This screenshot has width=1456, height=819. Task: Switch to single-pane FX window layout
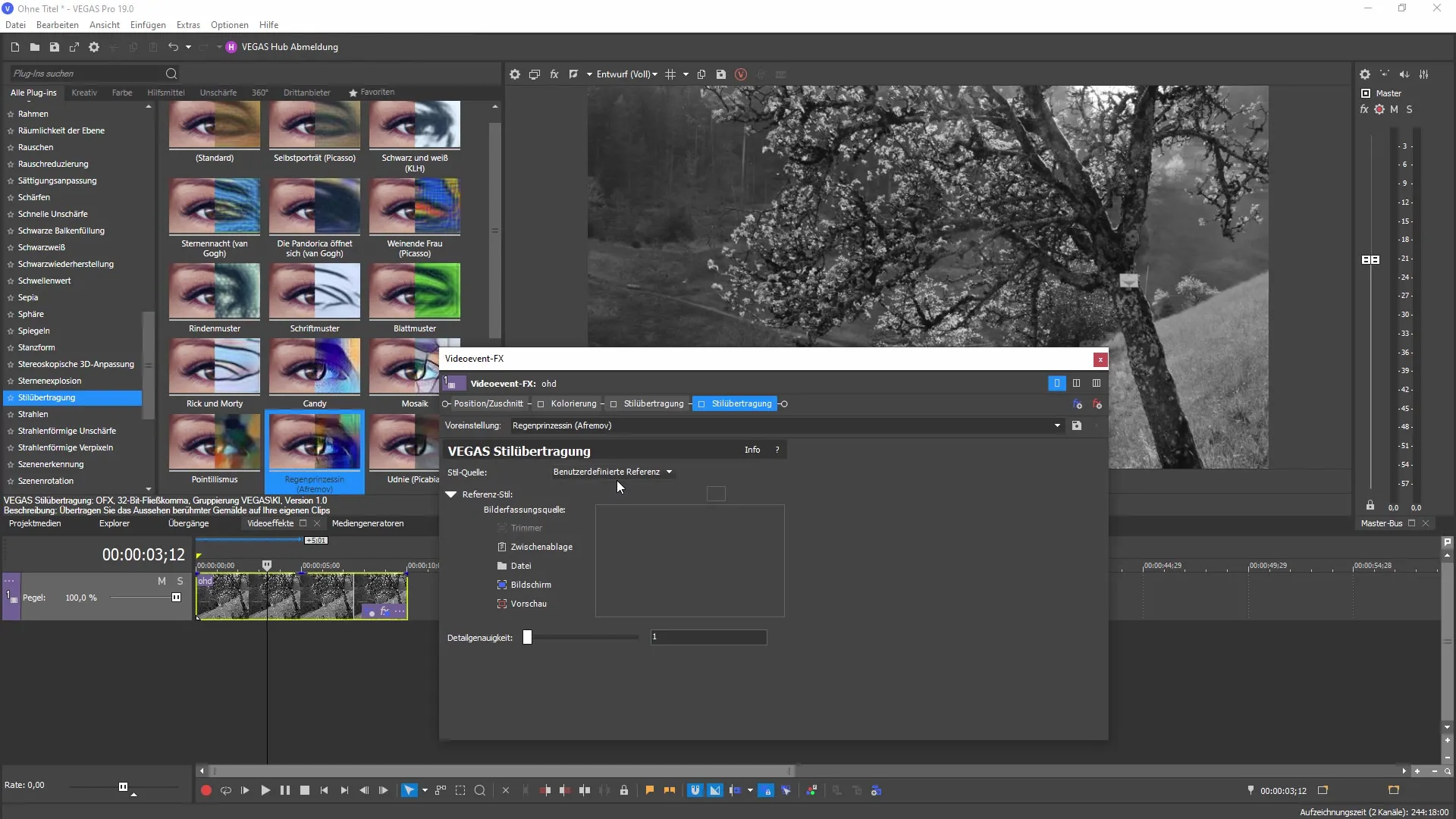point(1056,383)
